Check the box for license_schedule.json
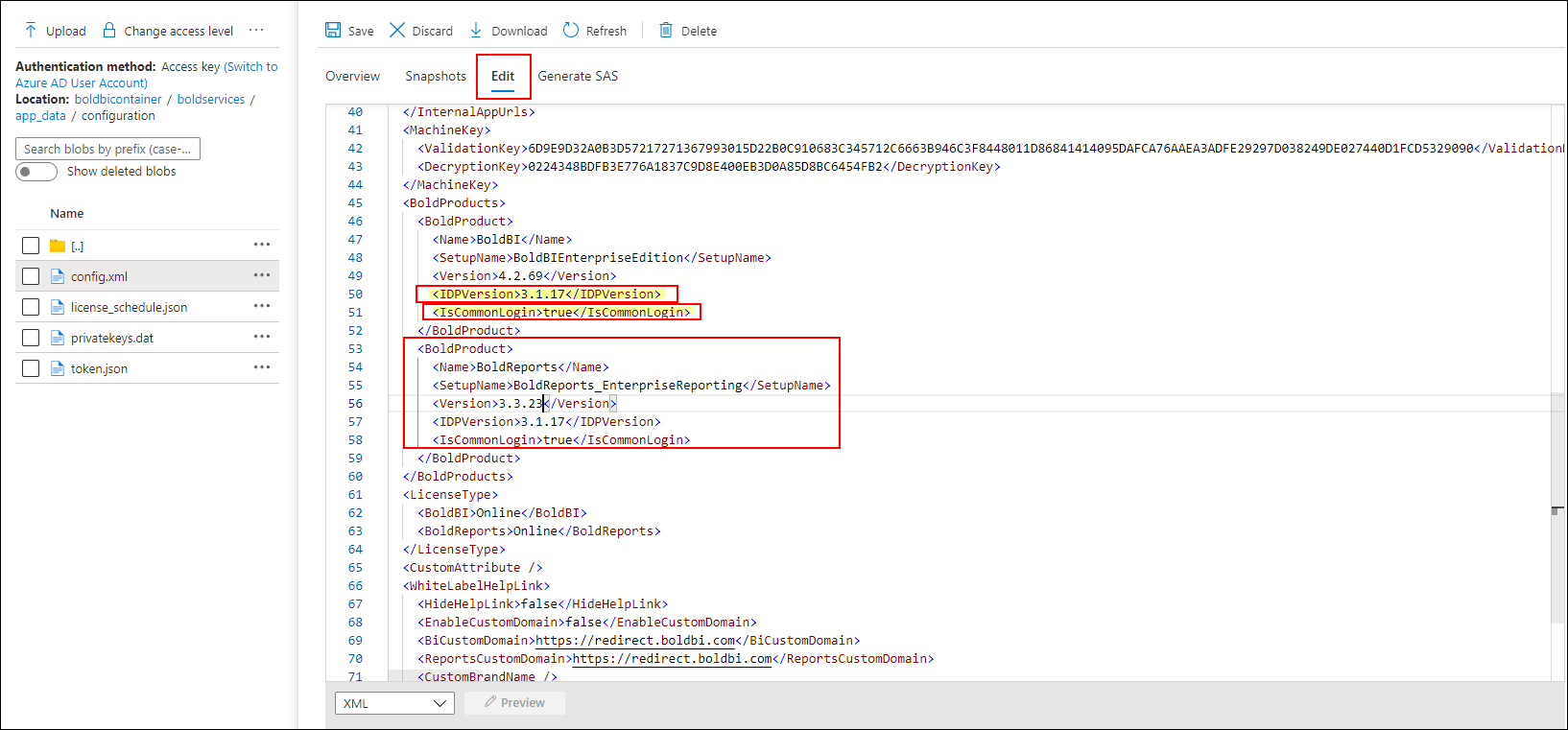Image resolution: width=1568 pixels, height=730 pixels. click(x=31, y=307)
